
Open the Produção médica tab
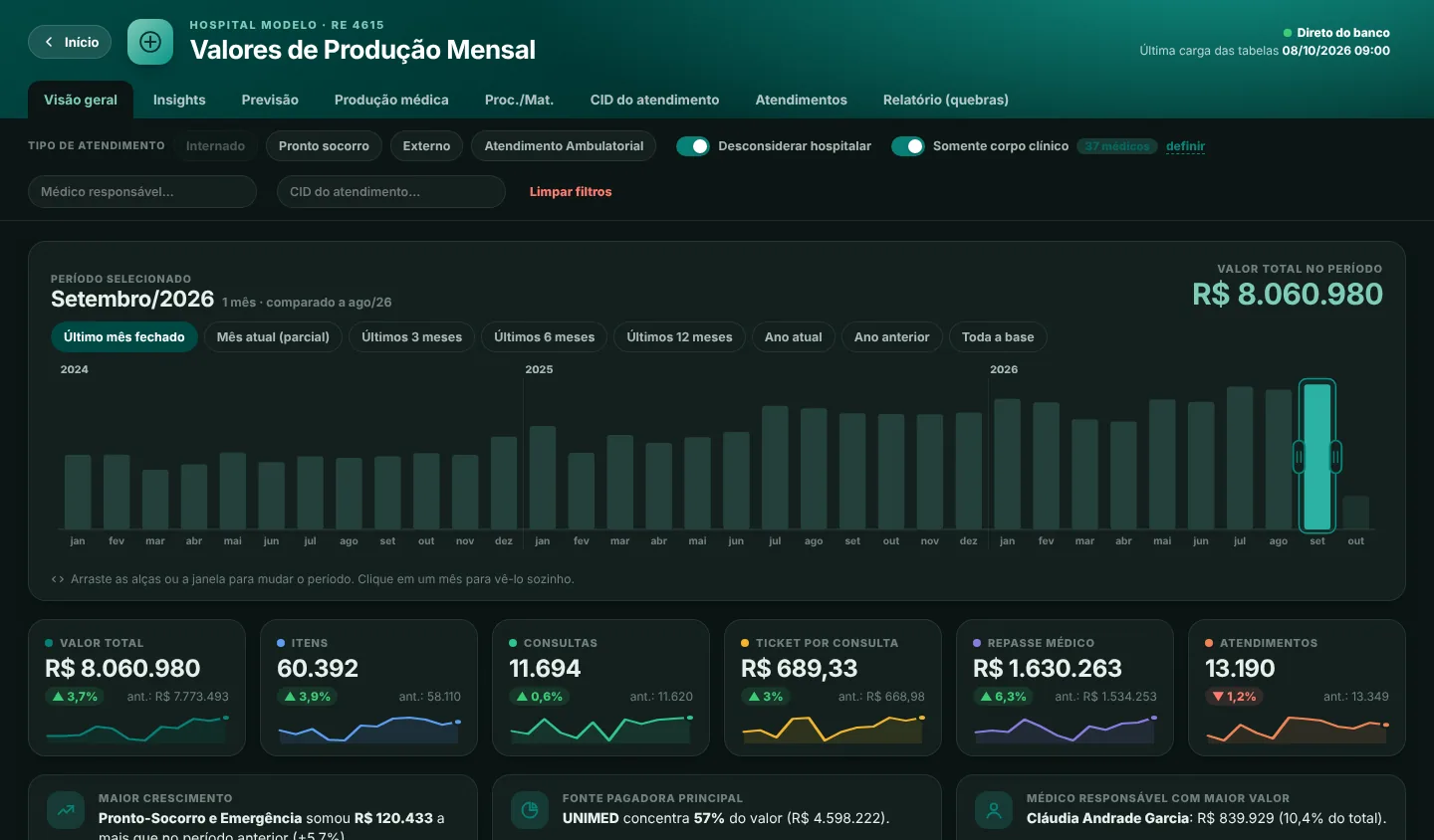click(x=391, y=100)
